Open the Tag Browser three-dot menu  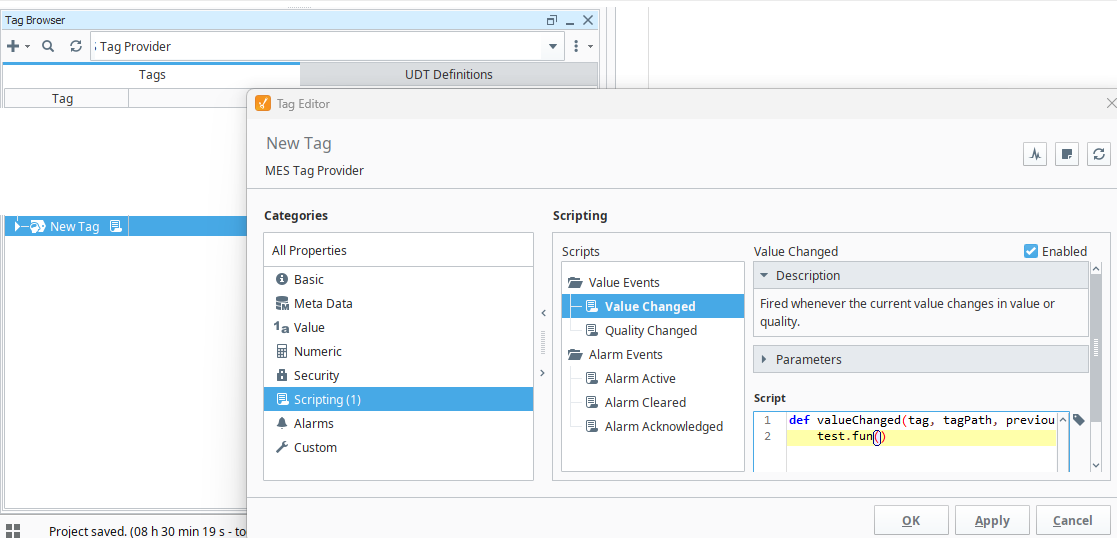pos(576,46)
